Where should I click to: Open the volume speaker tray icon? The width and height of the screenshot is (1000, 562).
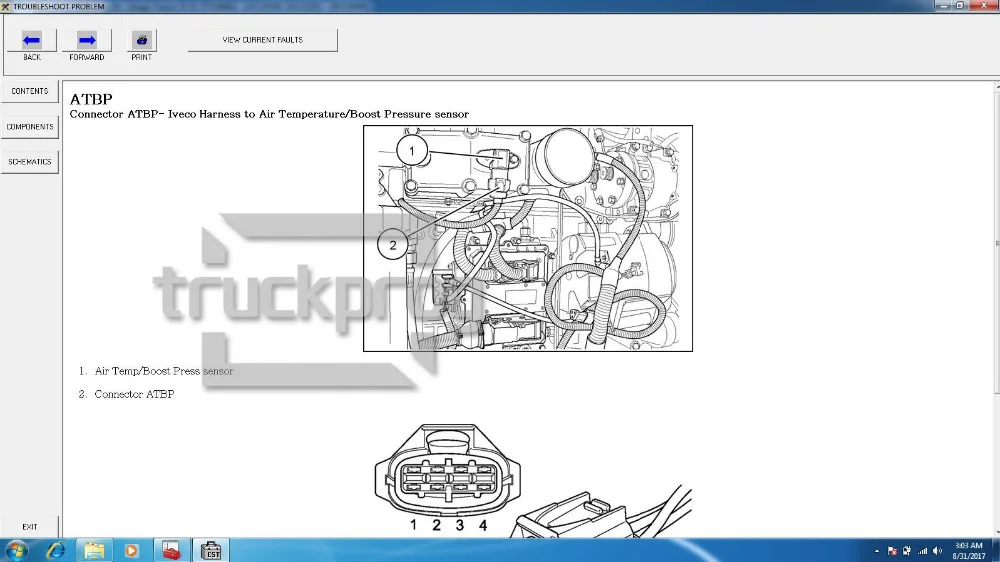pyautogui.click(x=938, y=551)
